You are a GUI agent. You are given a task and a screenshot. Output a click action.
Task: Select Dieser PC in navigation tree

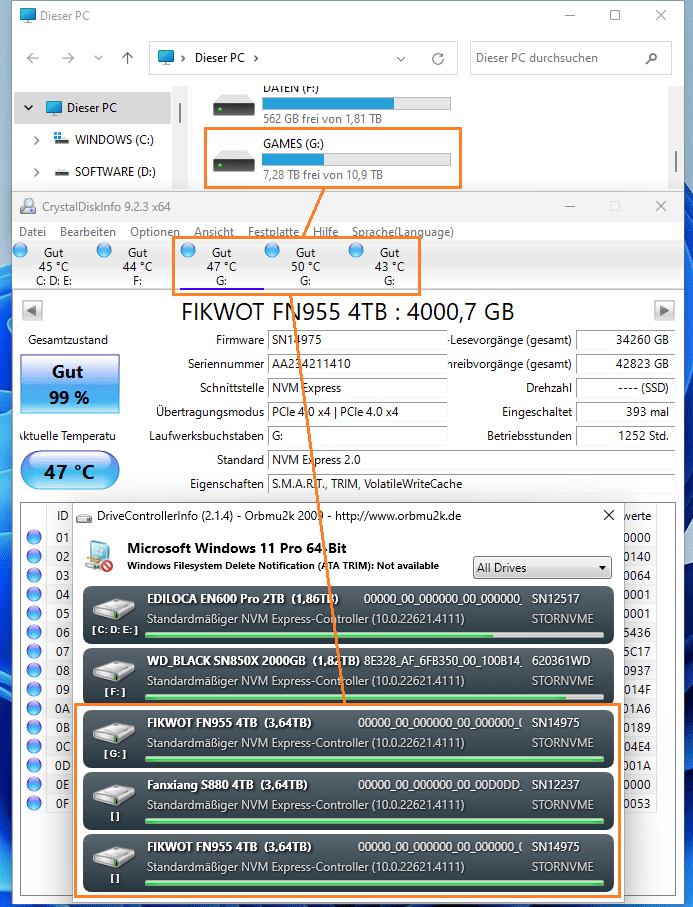point(91,108)
